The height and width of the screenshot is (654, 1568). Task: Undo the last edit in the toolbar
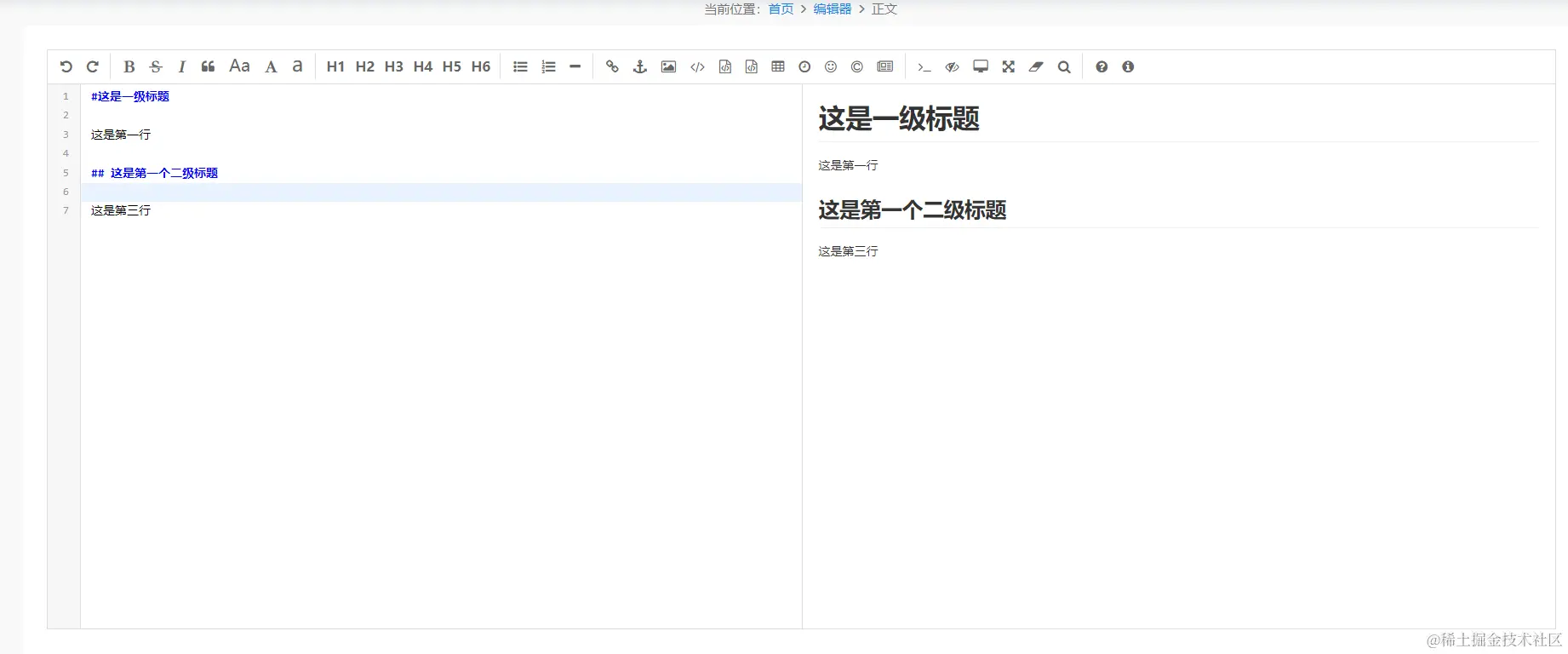pos(66,66)
